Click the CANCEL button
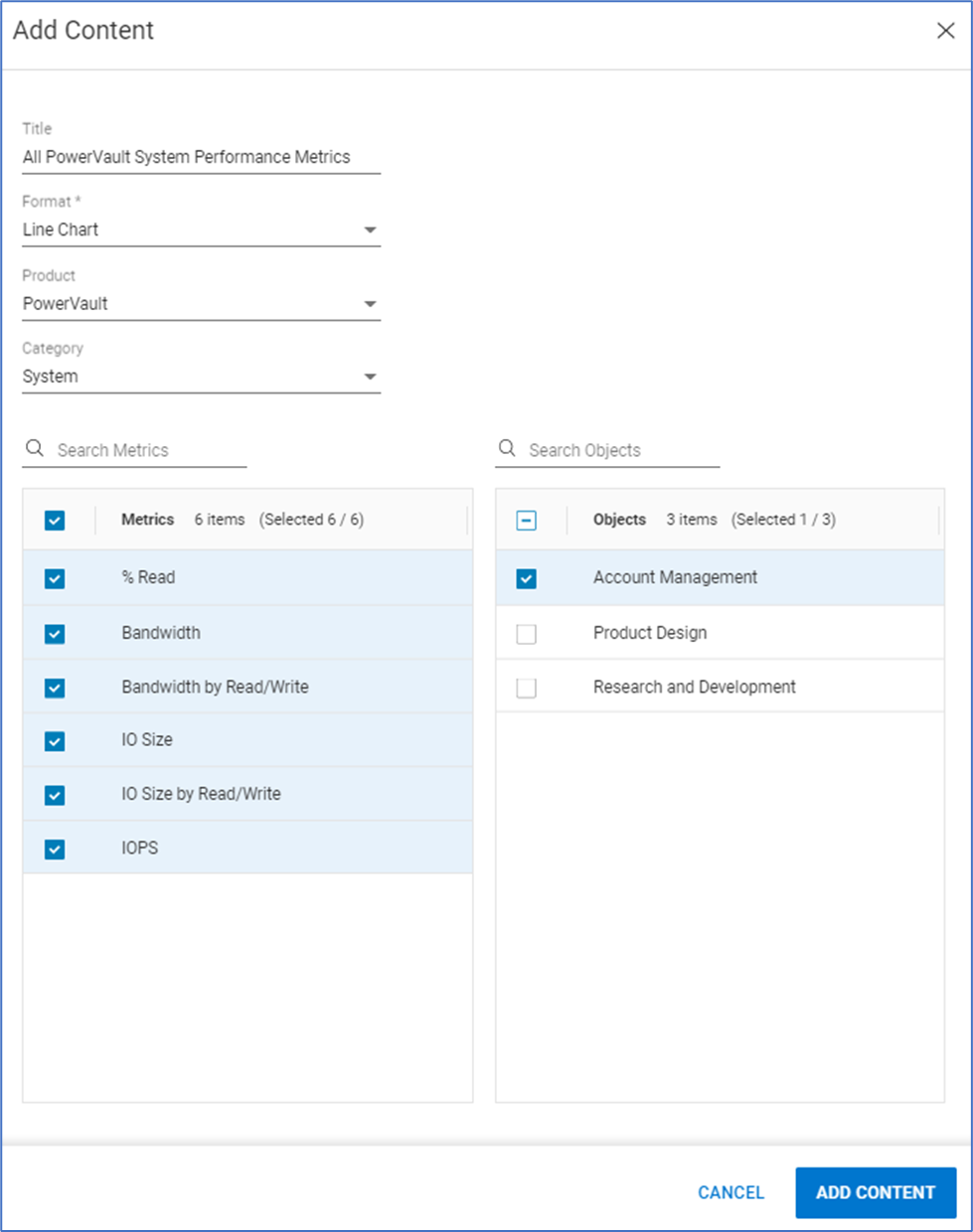Screen dimensions: 973x1232 coord(730,1192)
